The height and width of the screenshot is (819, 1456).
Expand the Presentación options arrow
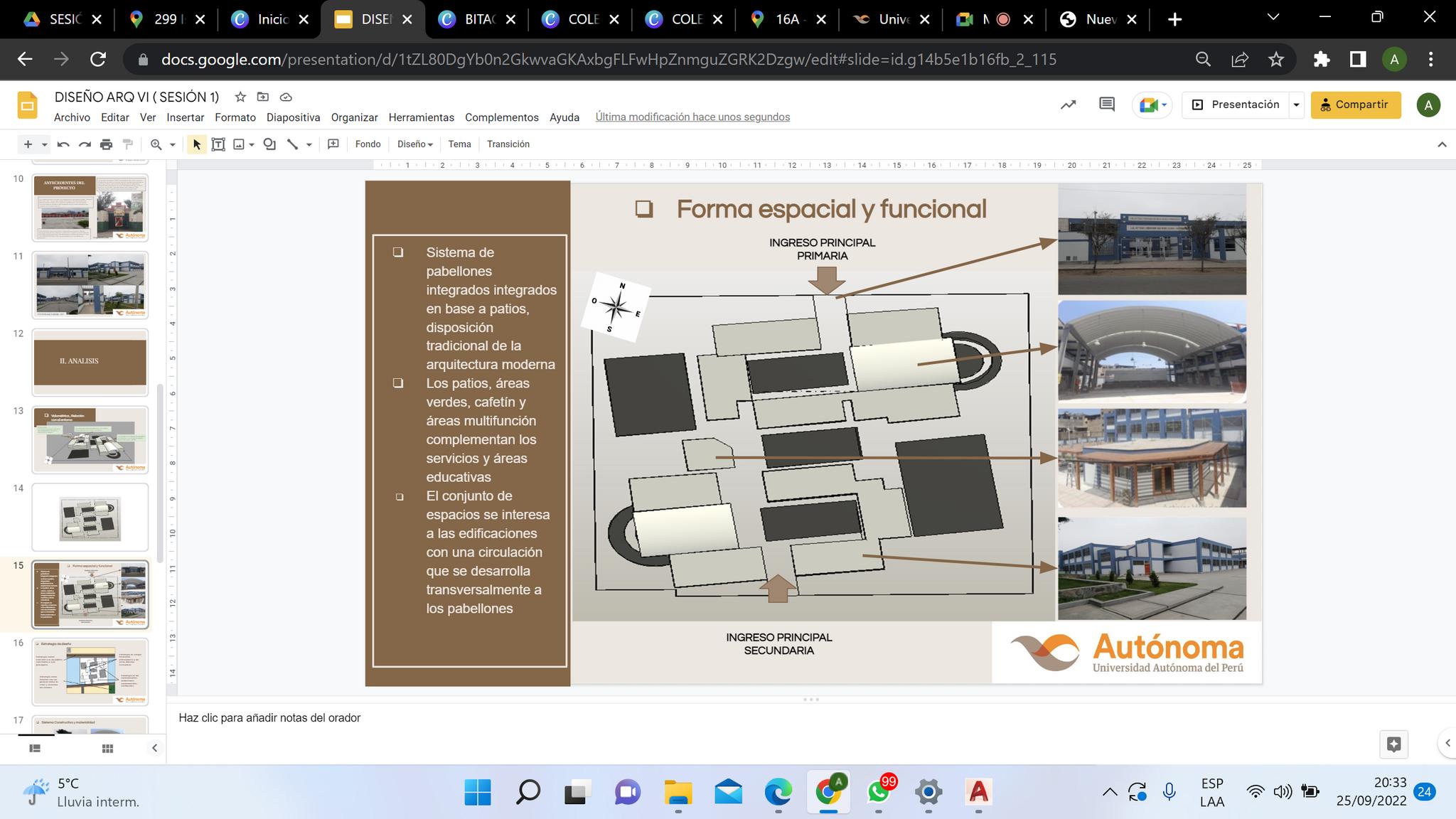pos(1296,105)
